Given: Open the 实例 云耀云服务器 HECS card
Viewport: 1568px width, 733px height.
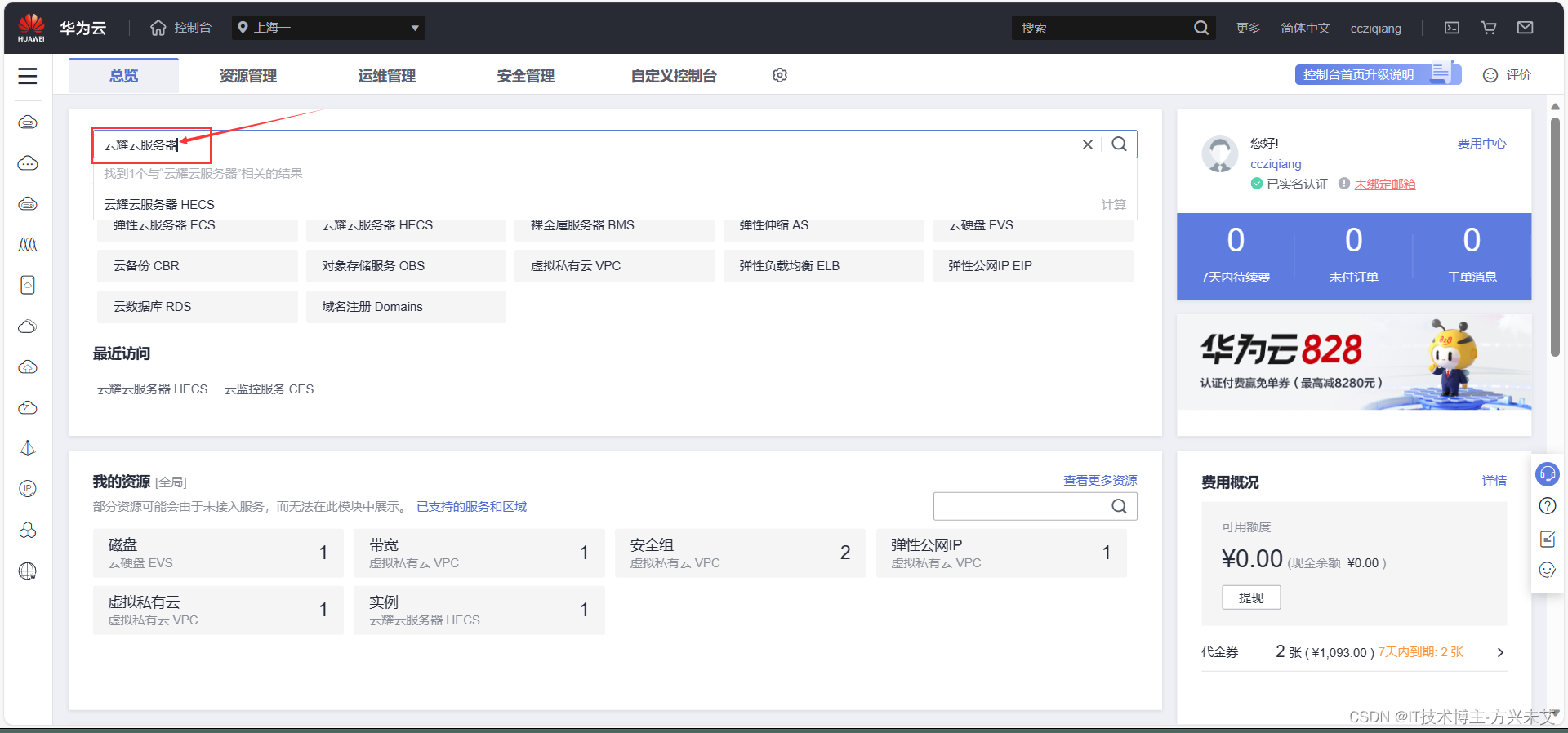Looking at the screenshot, I should 479,611.
